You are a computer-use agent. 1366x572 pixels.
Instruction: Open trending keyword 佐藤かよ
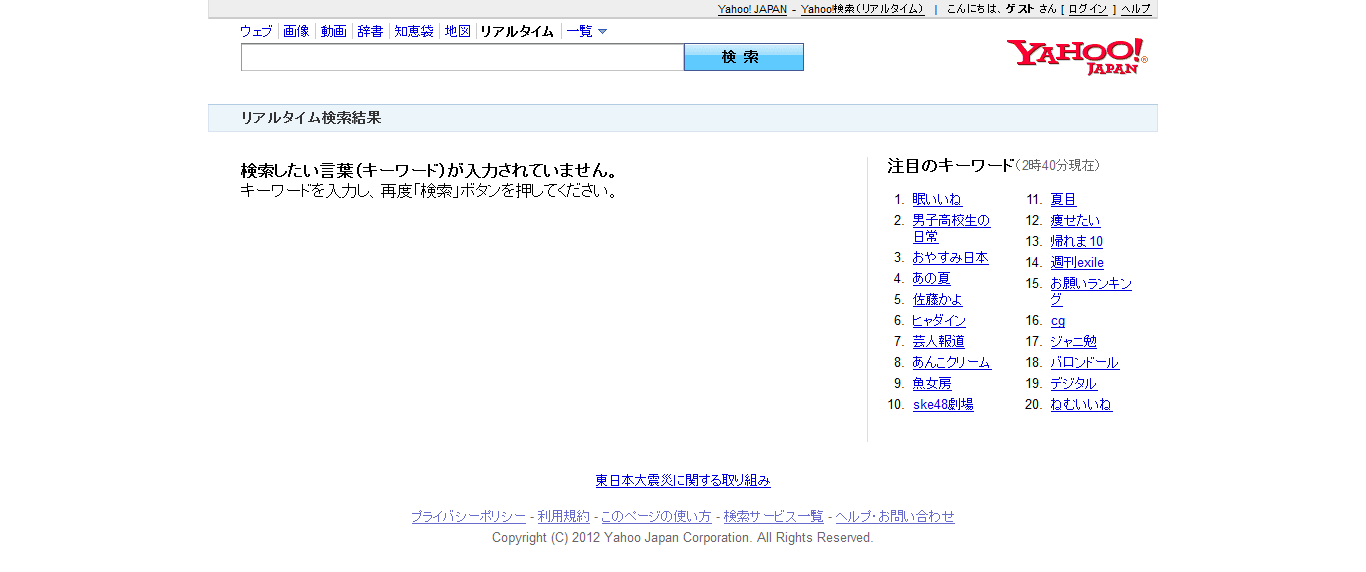pos(938,300)
